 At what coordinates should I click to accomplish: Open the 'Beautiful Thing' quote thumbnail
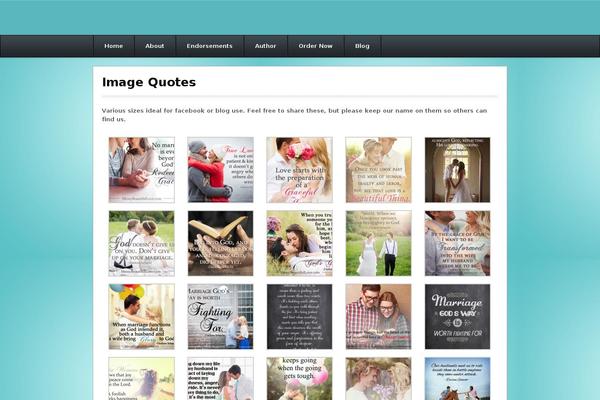(x=378, y=170)
